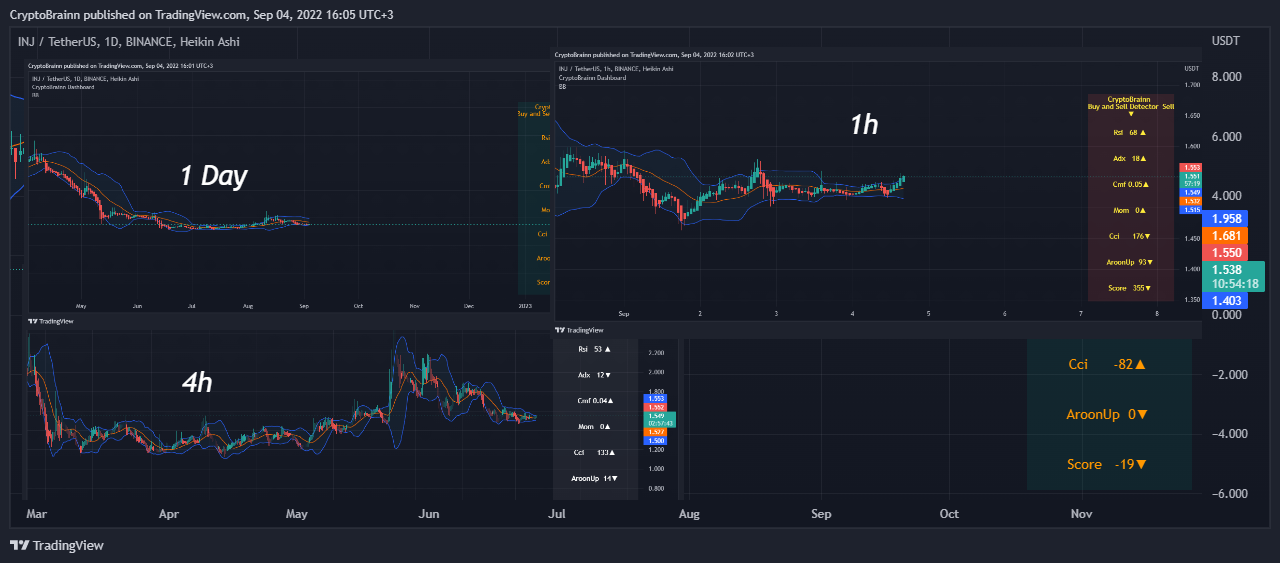
Task: Click 'Jul' on the bottom main time axis
Action: point(557,514)
